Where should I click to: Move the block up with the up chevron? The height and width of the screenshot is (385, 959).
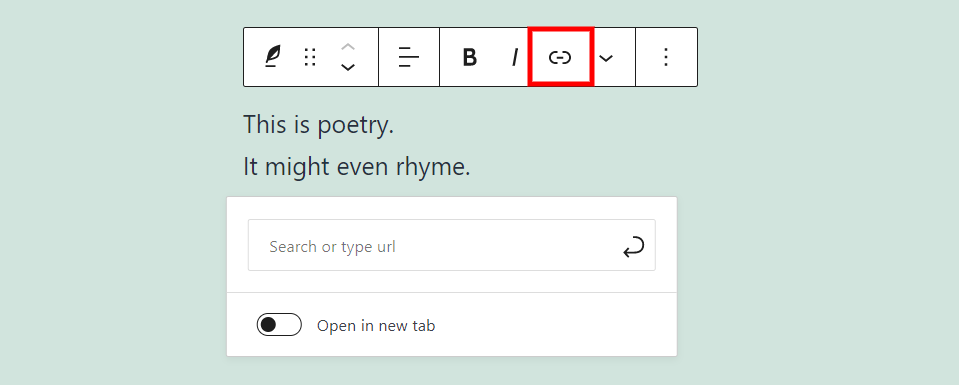click(347, 47)
